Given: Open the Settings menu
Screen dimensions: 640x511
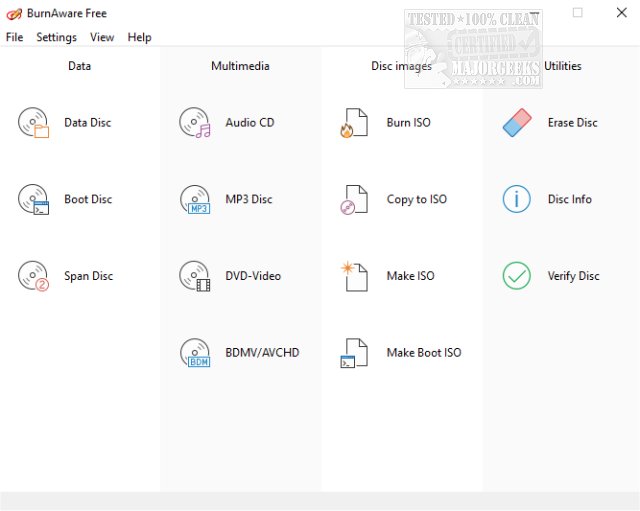Looking at the screenshot, I should point(56,37).
